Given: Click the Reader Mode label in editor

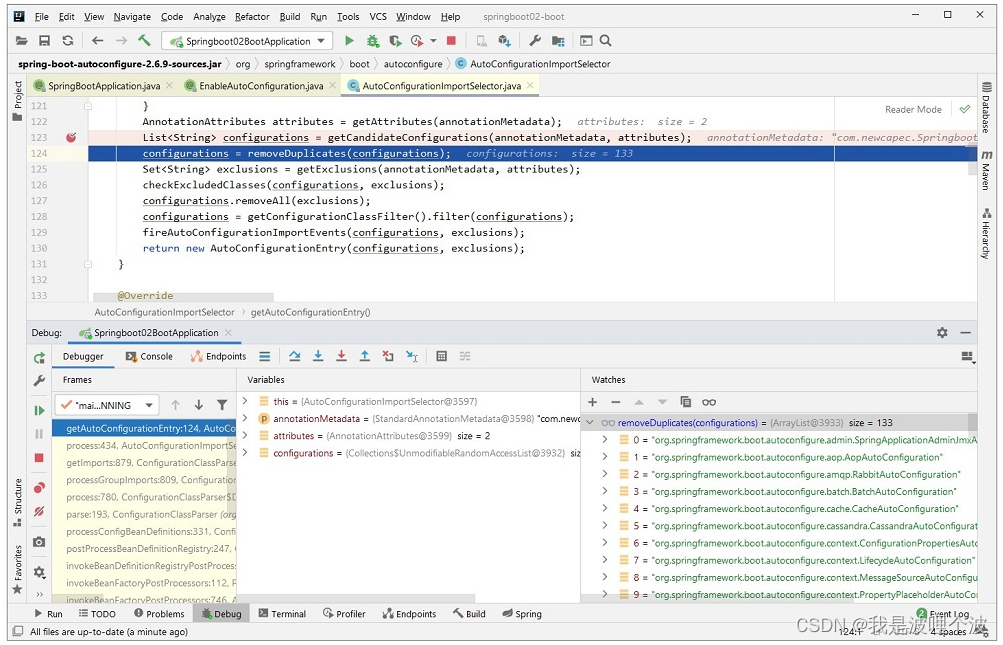Looking at the screenshot, I should (913, 109).
